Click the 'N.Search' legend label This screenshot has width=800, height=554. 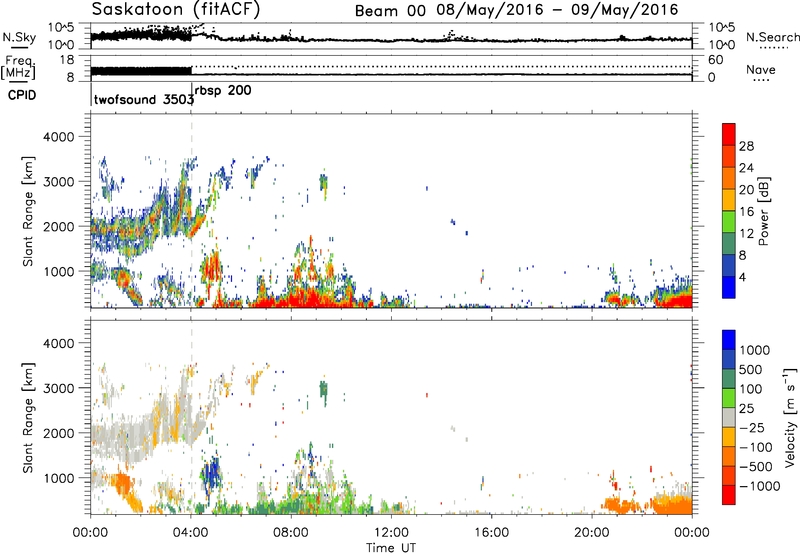click(x=773, y=37)
